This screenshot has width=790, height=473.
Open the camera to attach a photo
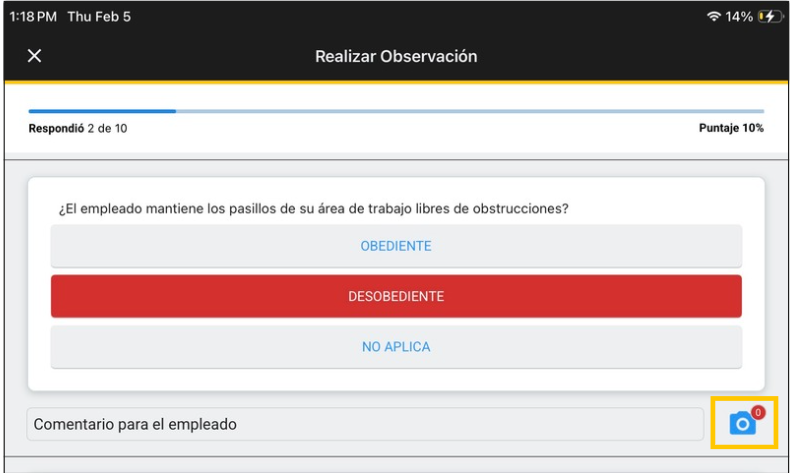(741, 424)
